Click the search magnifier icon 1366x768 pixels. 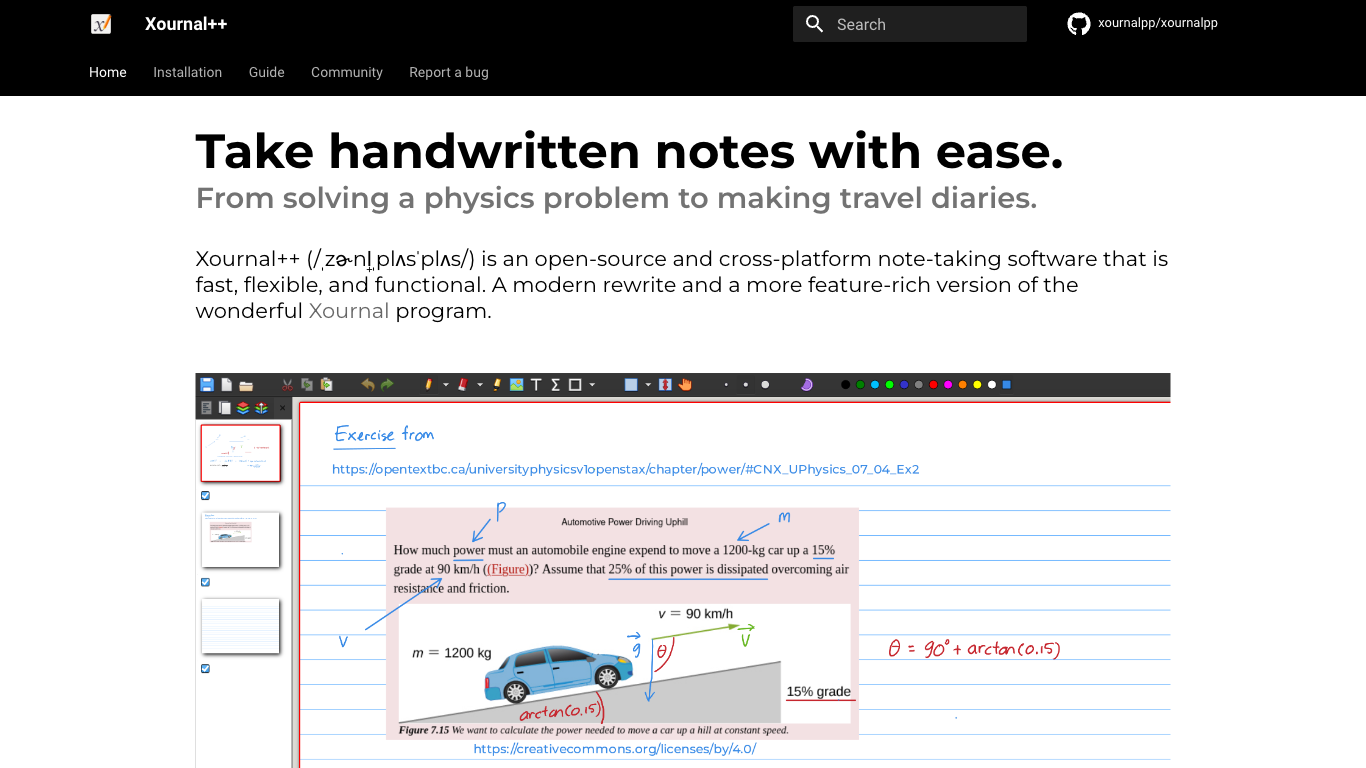(x=815, y=24)
